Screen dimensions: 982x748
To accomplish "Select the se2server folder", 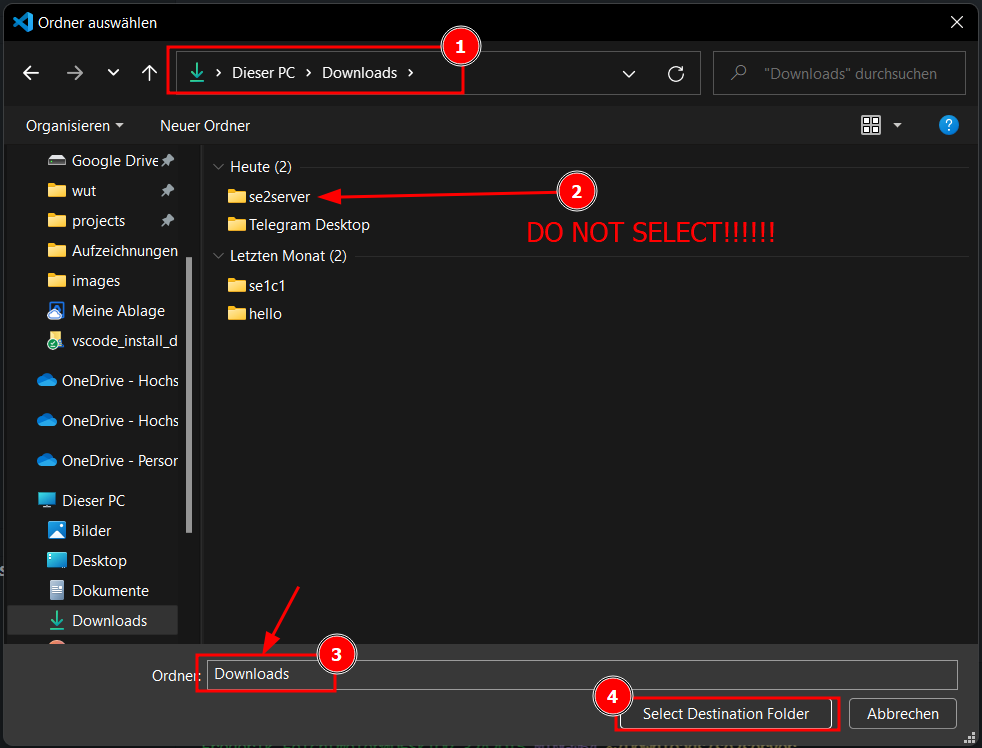I will [x=269, y=197].
